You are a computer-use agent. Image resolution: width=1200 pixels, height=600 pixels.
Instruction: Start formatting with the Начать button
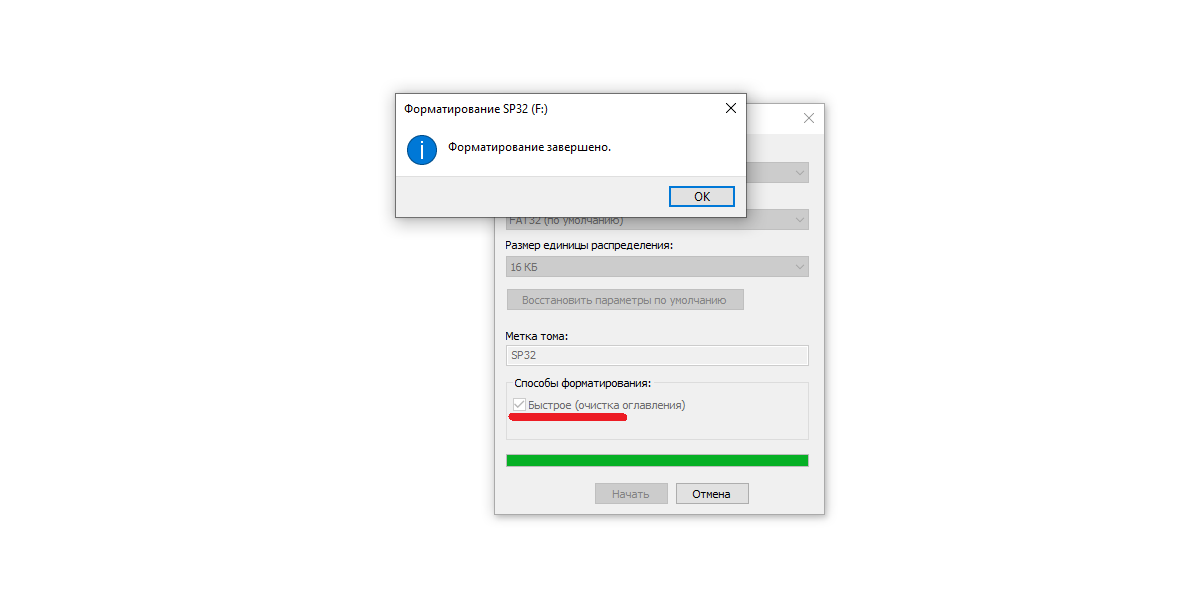point(631,494)
